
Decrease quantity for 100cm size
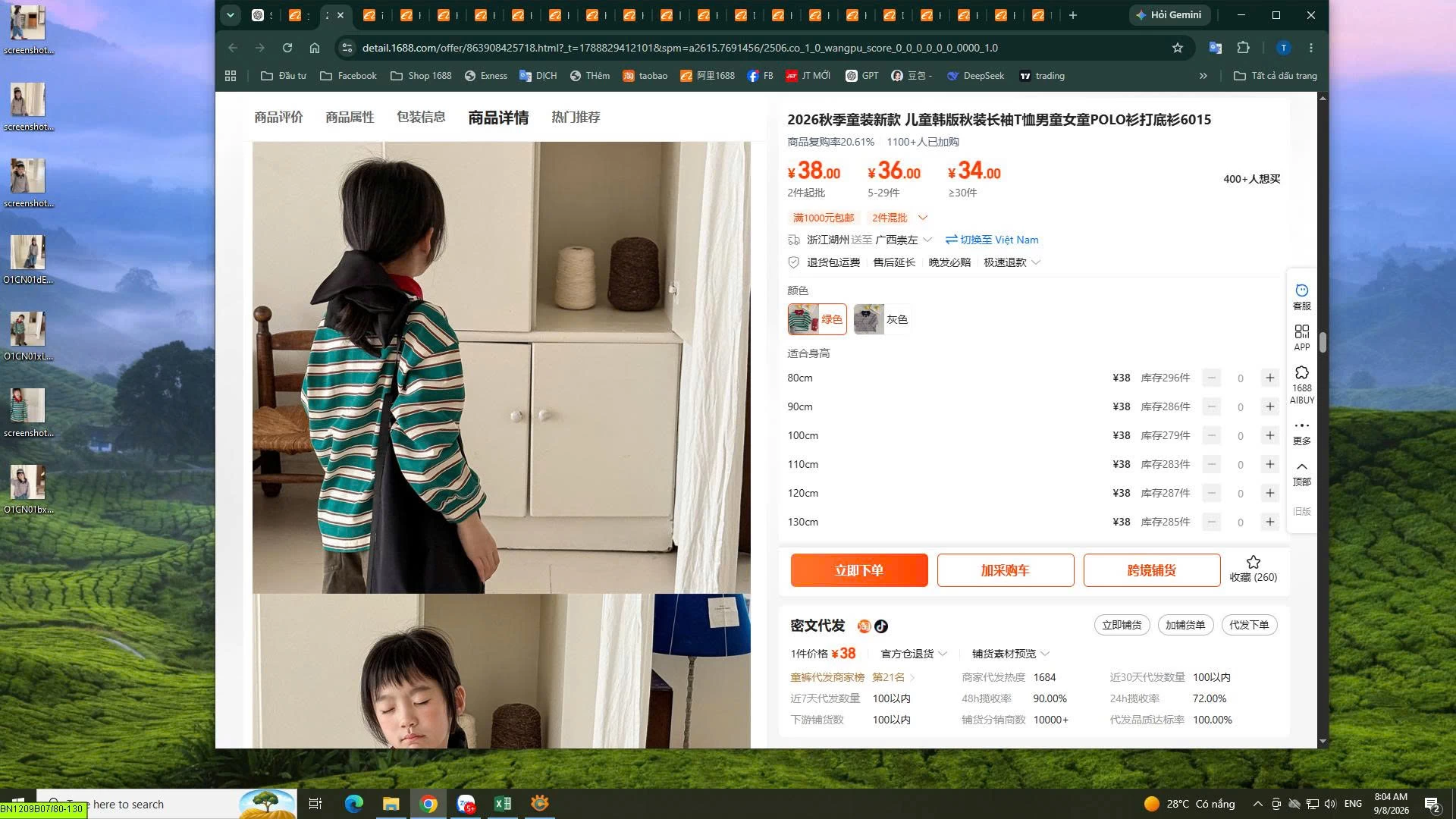[x=1212, y=435]
